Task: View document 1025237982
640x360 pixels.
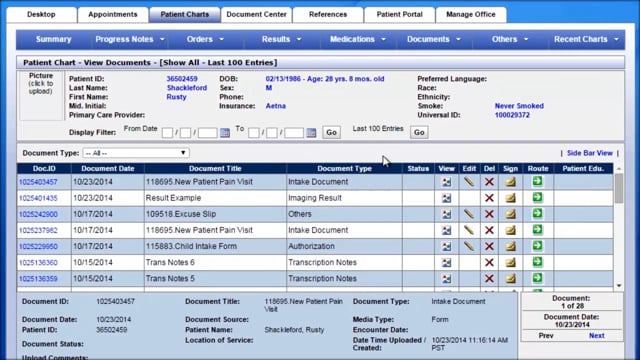Action: click(447, 230)
